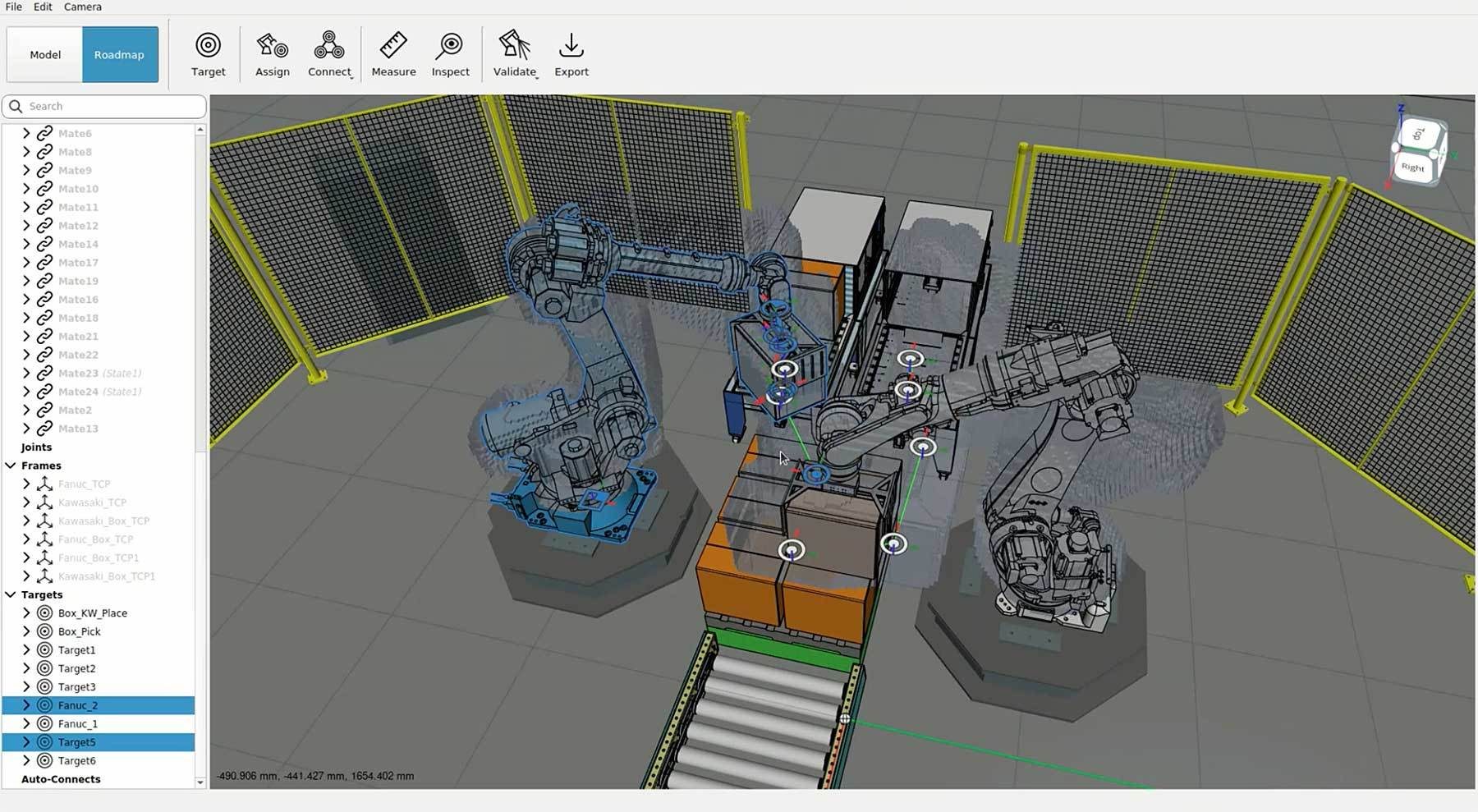Collapse the Targets section

pos(11,594)
